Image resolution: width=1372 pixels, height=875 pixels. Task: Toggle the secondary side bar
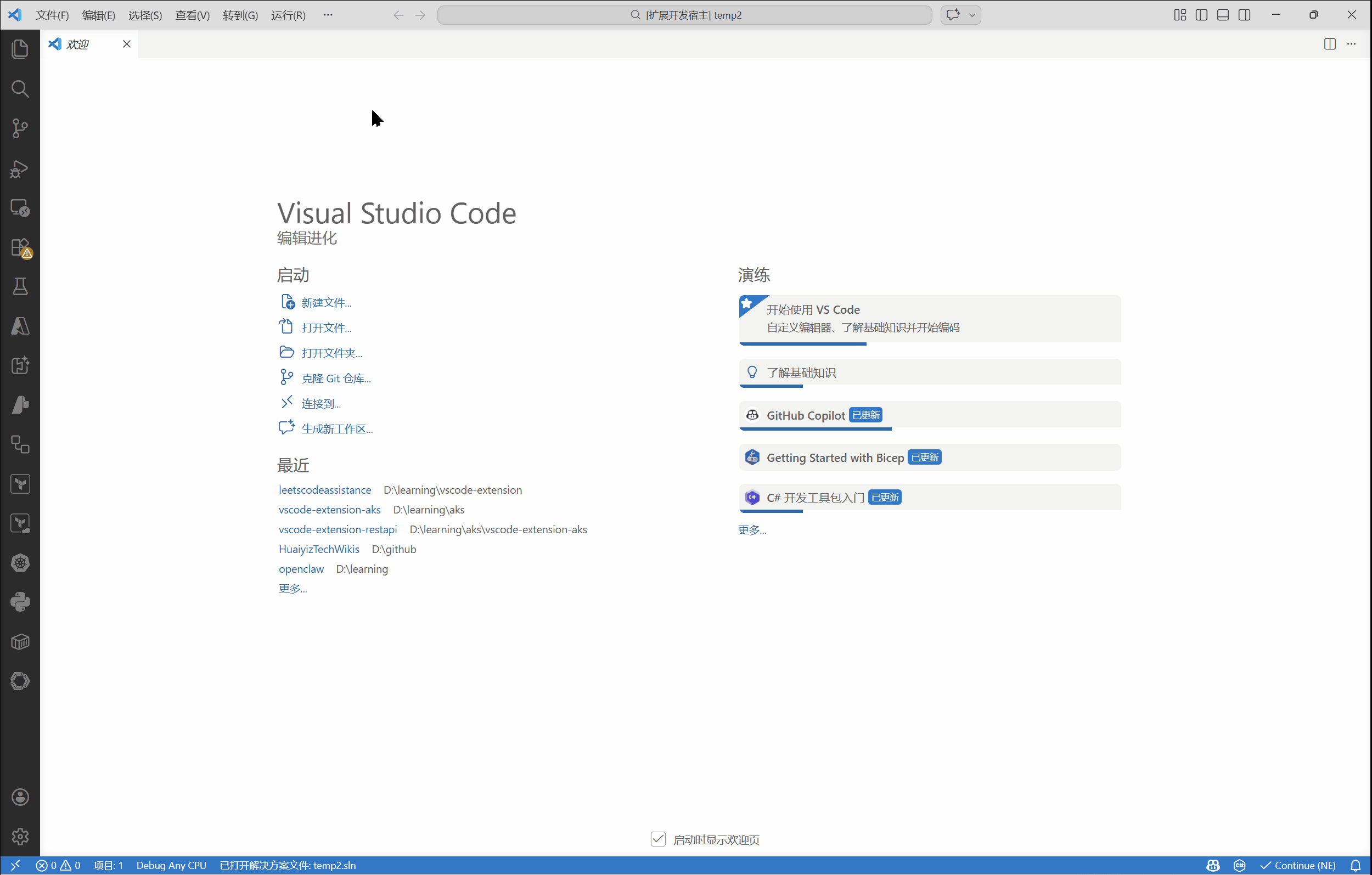1244,15
